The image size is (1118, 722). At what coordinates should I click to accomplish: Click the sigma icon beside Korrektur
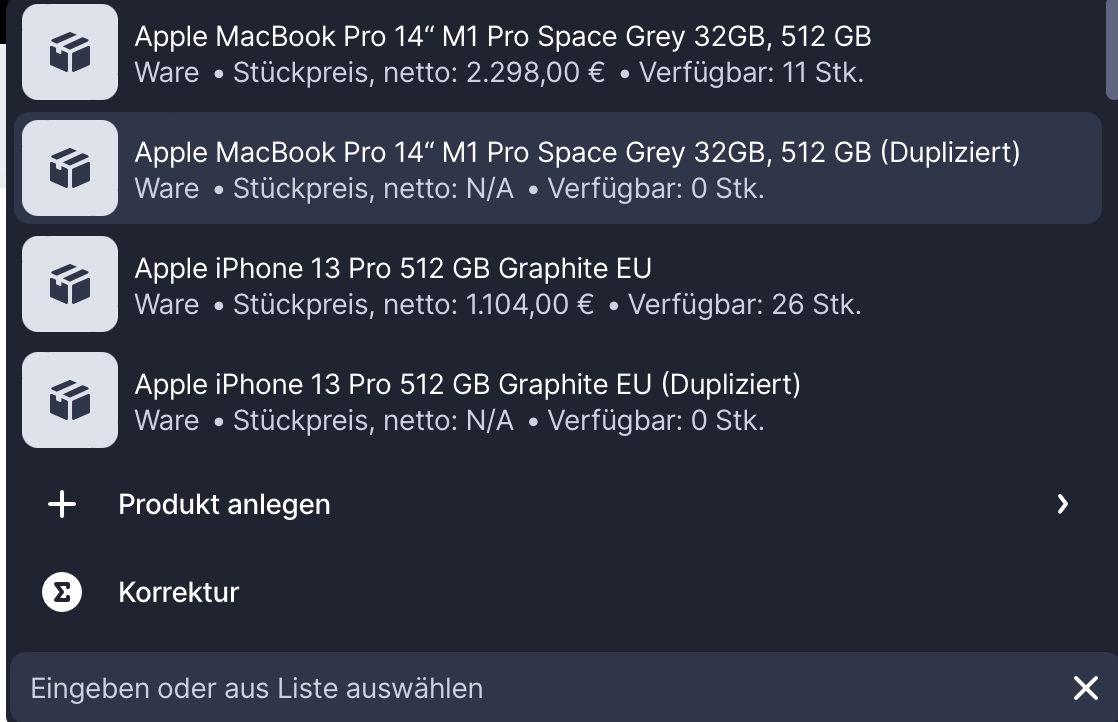[62, 592]
